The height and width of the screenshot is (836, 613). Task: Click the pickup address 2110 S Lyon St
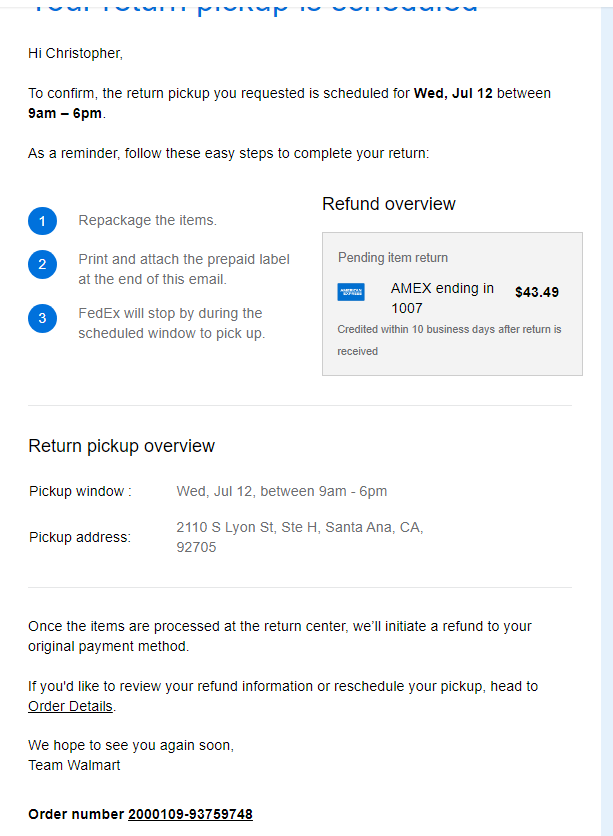click(300, 537)
